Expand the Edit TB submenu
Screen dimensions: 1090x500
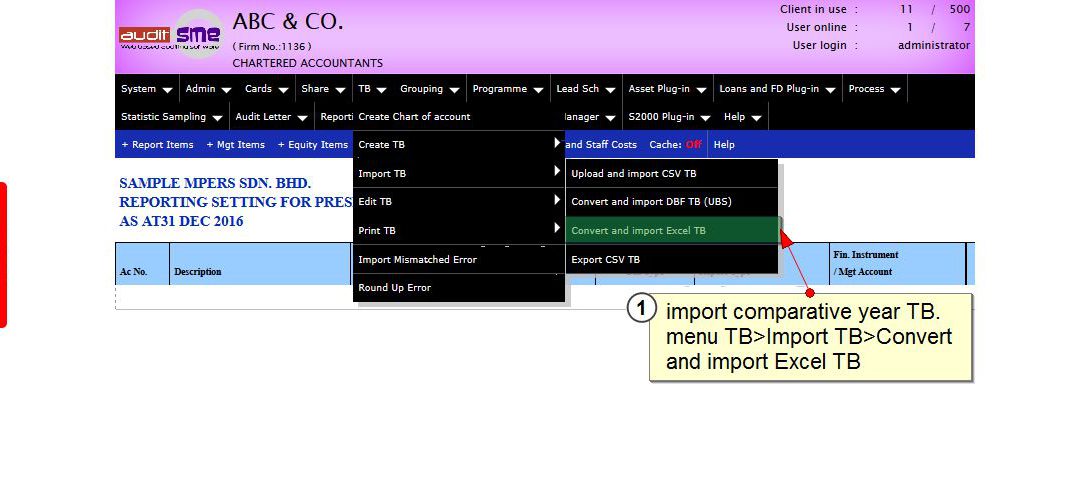(x=458, y=202)
